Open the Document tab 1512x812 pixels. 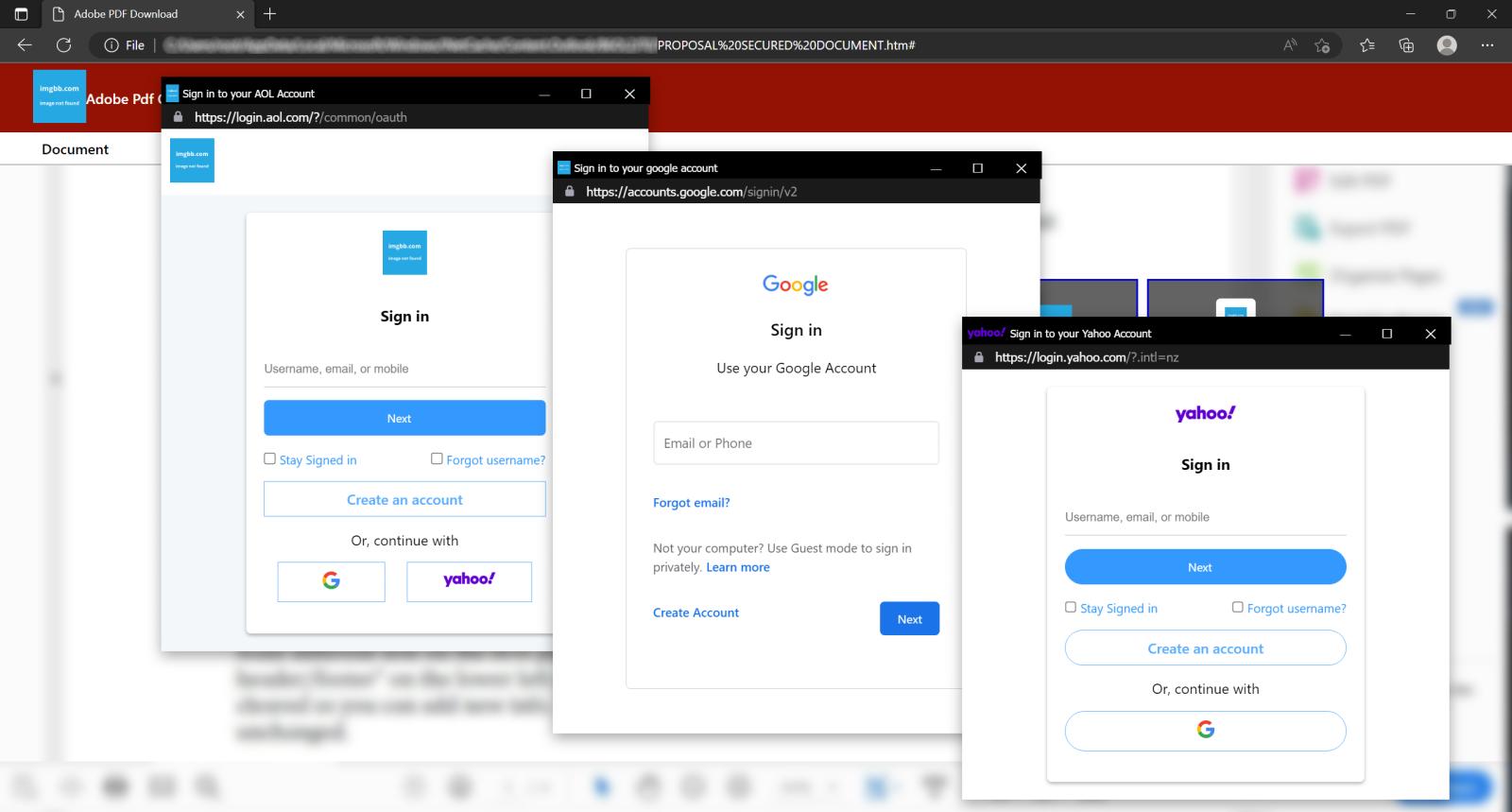click(75, 149)
